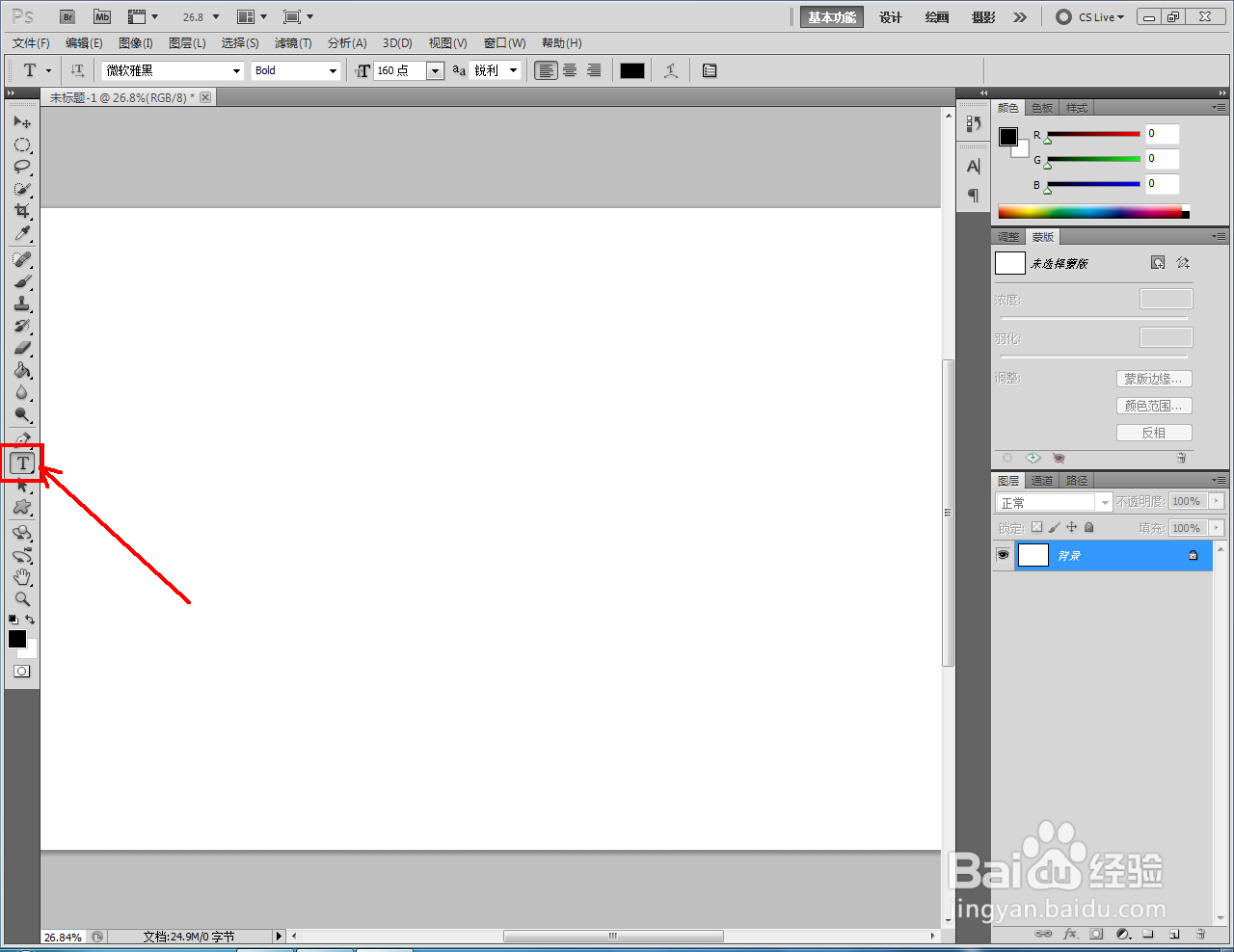Open the Character and Paragraph panels button

point(710,70)
